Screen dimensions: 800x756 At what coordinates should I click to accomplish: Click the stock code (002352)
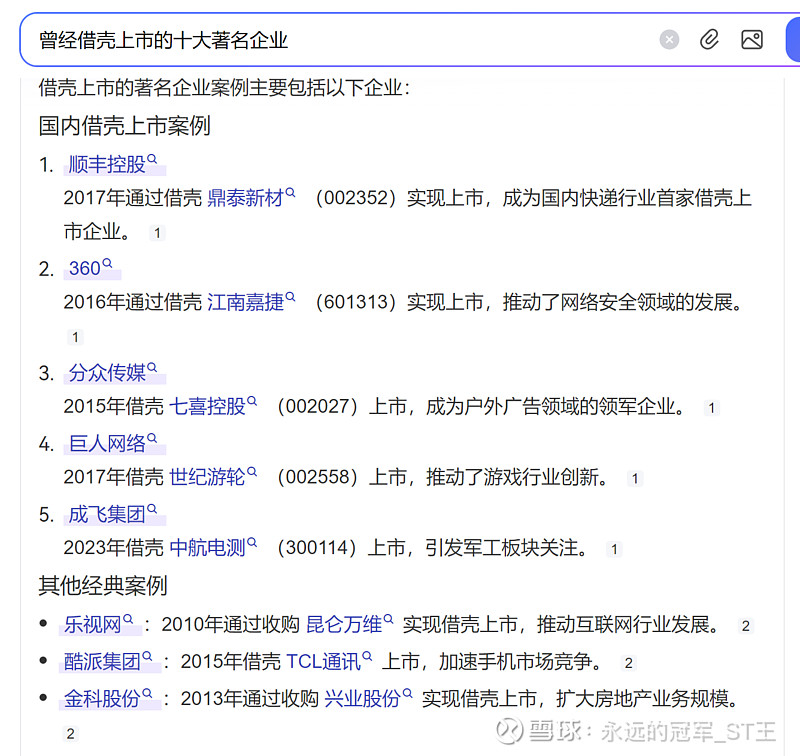pyautogui.click(x=356, y=198)
